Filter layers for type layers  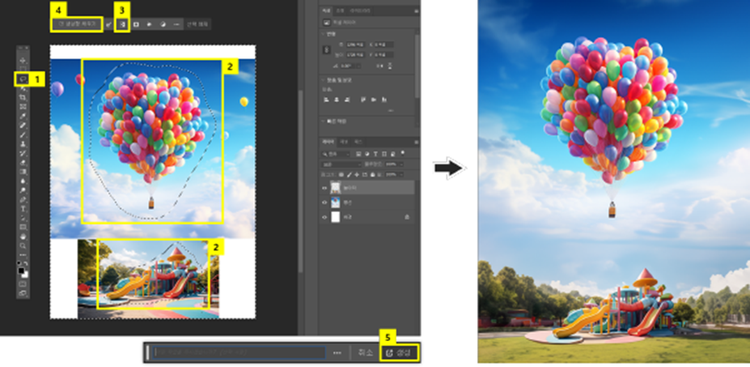coord(375,154)
